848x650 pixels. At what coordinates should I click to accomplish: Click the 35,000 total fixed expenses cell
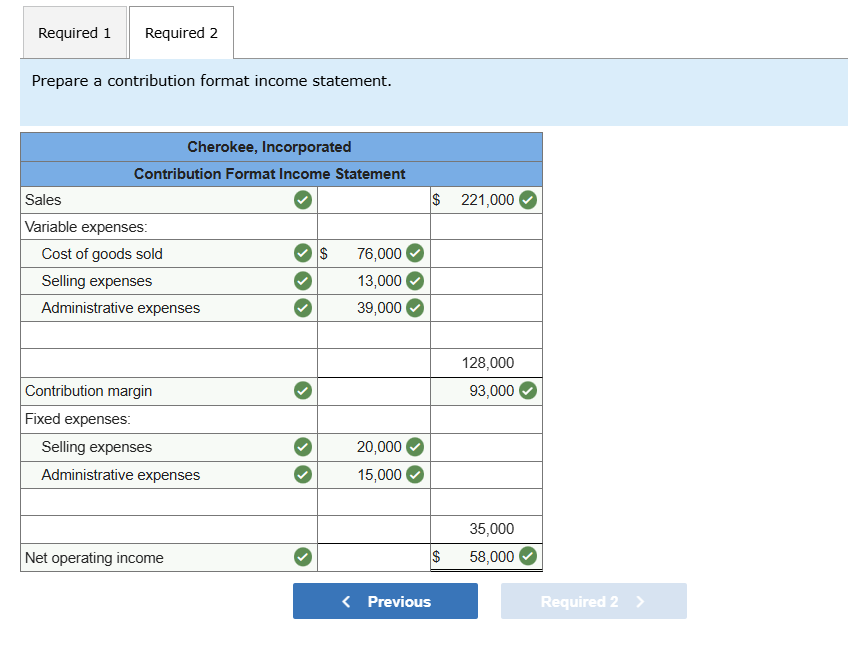tap(487, 529)
